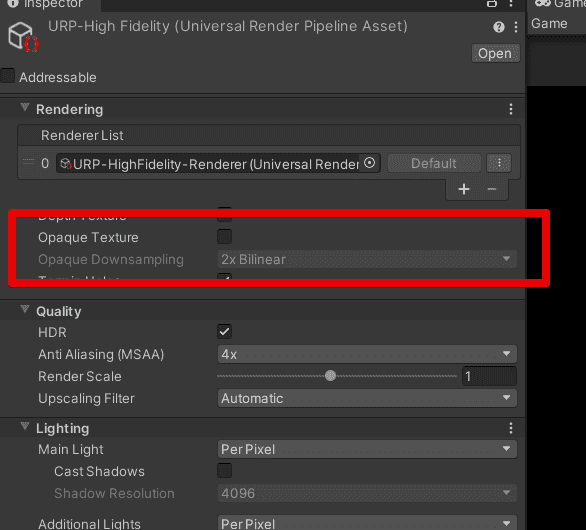
Task: Open the Main Light dropdown
Action: [x=367, y=449]
